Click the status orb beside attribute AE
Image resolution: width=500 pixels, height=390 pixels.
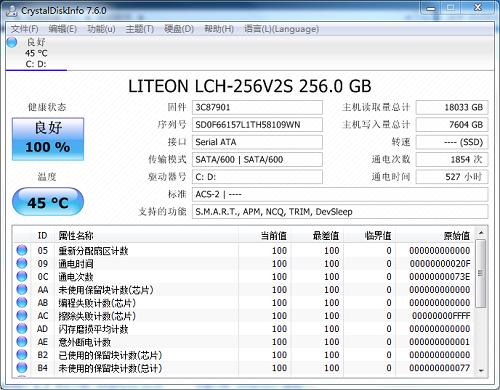tap(22, 341)
